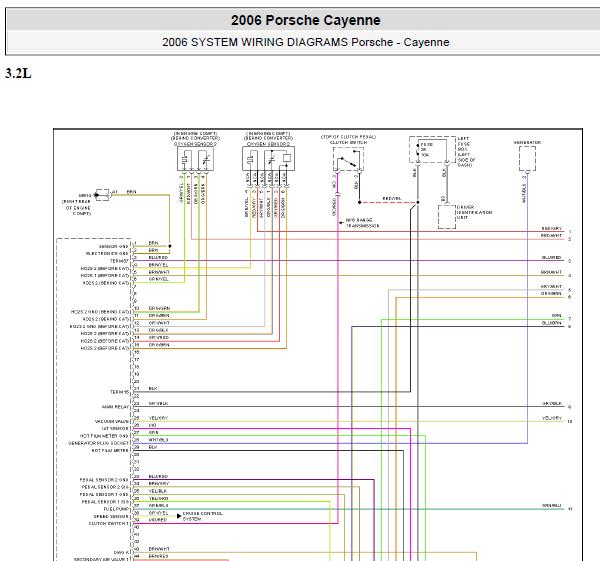Click the '(RIGHT REAR OF ENGINE COMPT)' note
The width and height of the screenshot is (600, 561).
(x=78, y=207)
